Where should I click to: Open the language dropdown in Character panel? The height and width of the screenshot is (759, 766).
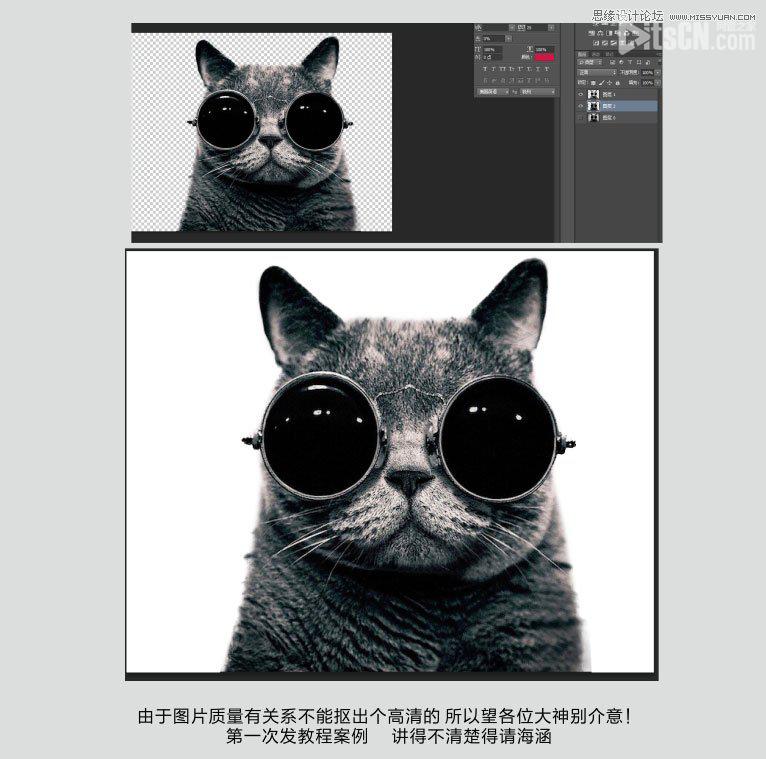(x=493, y=92)
